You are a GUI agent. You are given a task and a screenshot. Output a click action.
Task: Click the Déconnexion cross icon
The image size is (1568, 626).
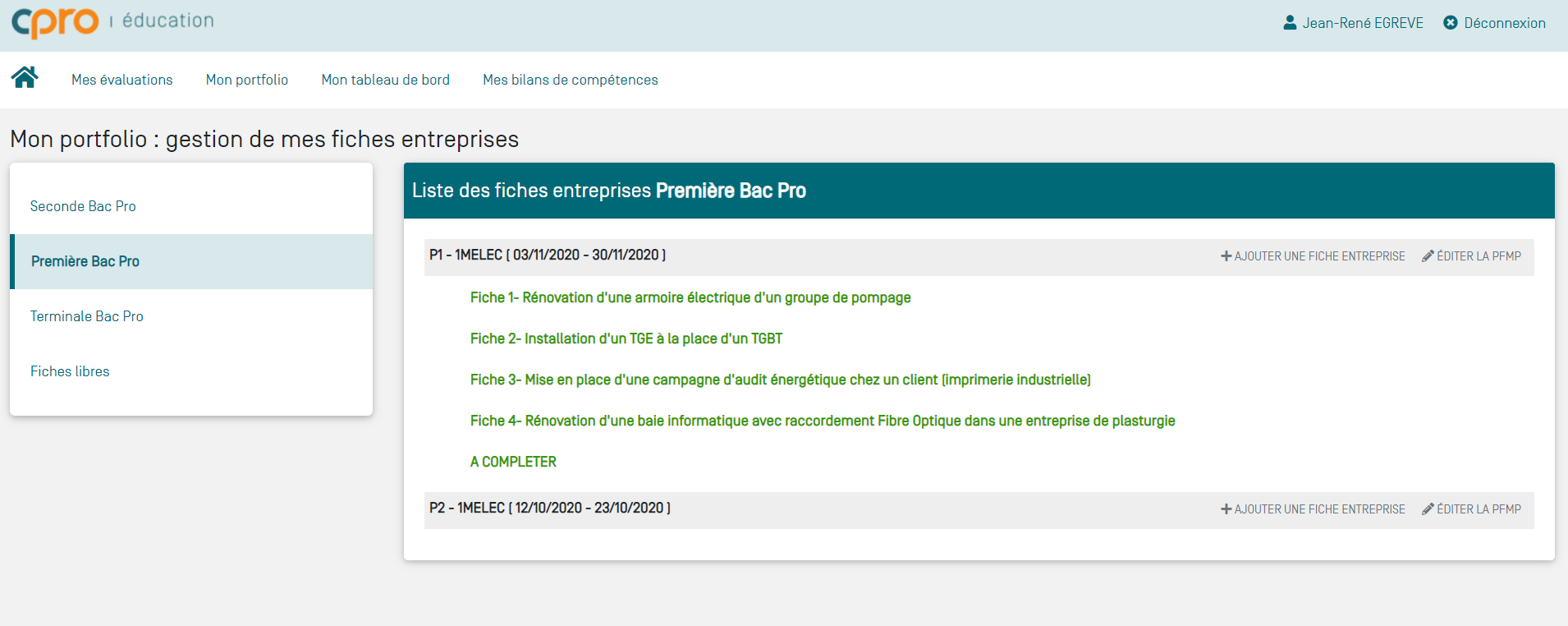pos(1451,23)
